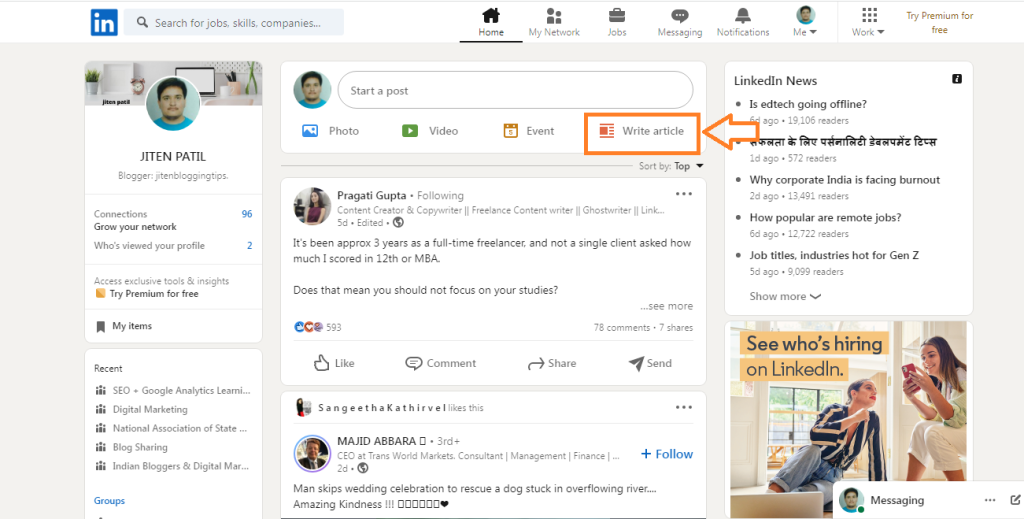Click the search magnifier icon
The image size is (1024, 519).
click(142, 22)
